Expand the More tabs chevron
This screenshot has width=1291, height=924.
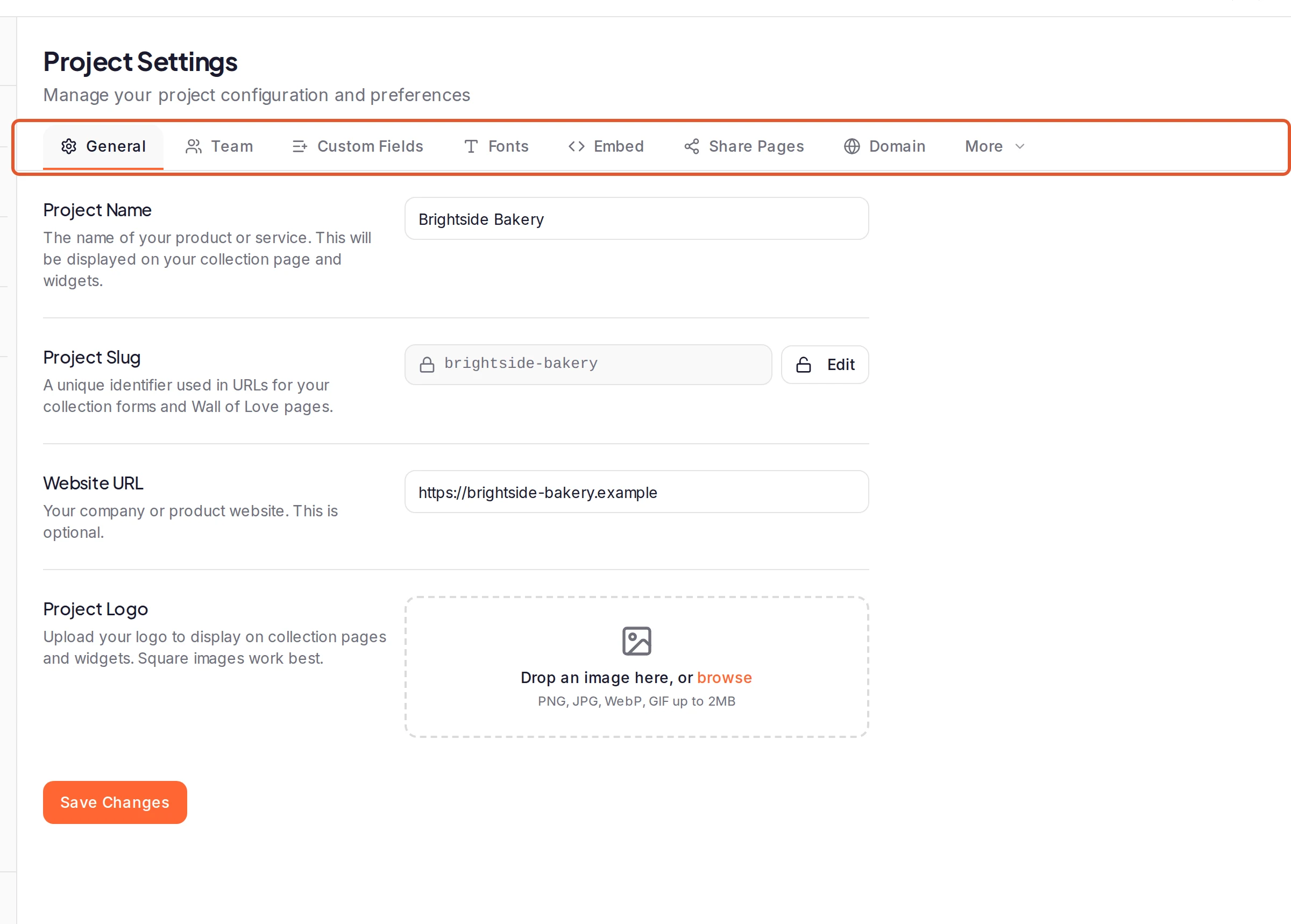click(x=1020, y=146)
